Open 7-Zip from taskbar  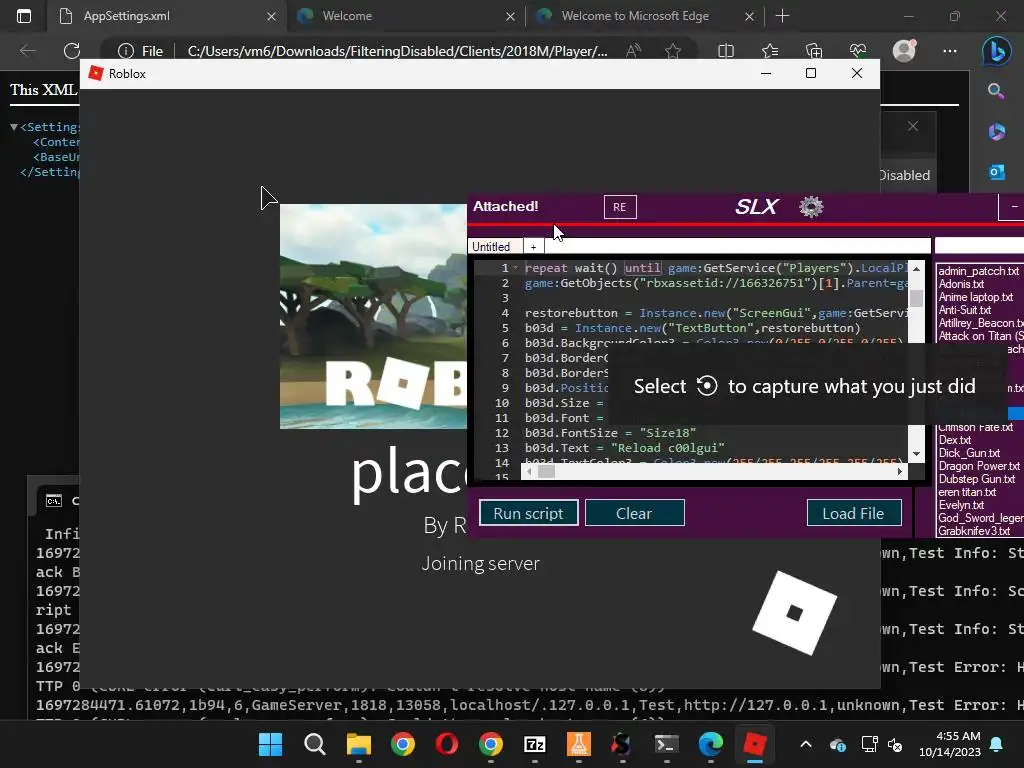click(x=535, y=744)
